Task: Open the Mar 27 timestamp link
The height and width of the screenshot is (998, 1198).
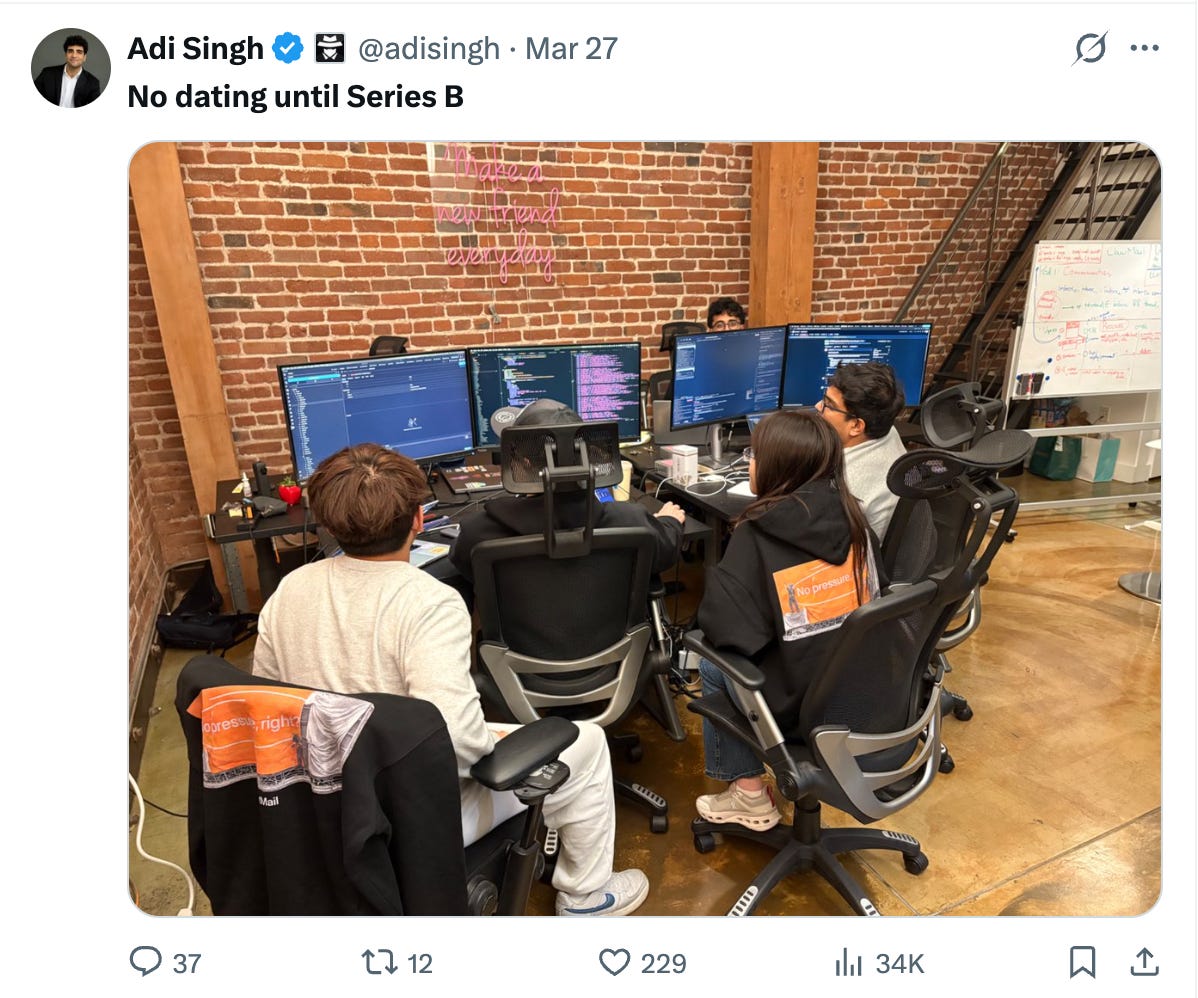Action: [x=571, y=49]
